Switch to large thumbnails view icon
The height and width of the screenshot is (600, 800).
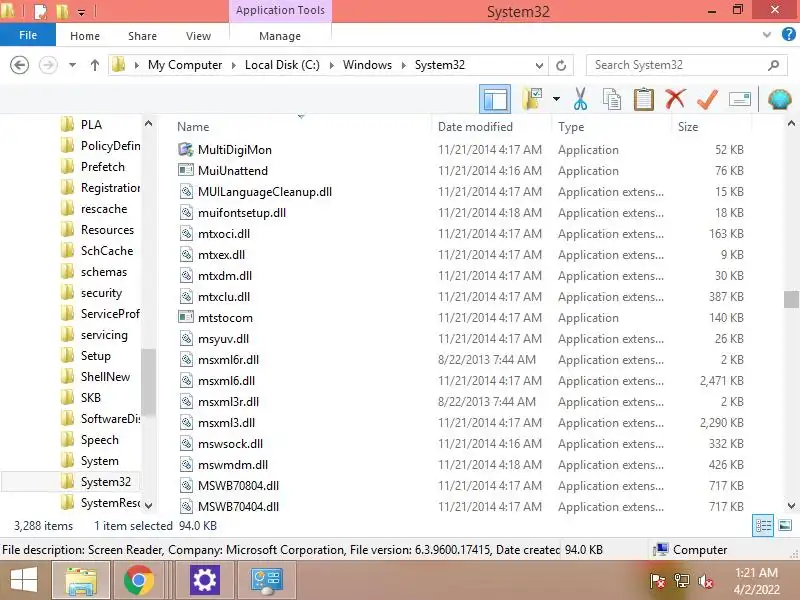785,526
